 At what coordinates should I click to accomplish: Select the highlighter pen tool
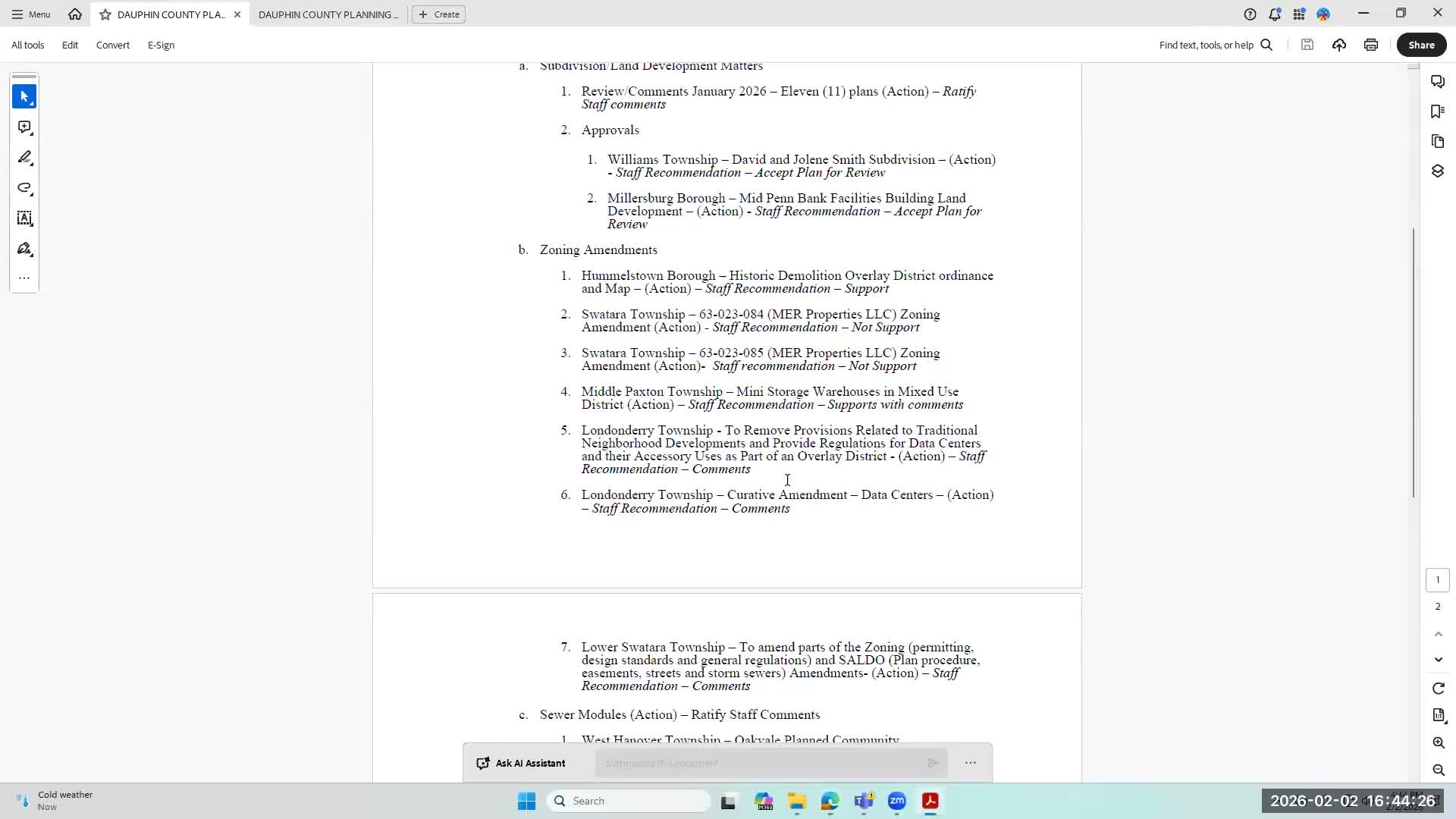point(24,158)
